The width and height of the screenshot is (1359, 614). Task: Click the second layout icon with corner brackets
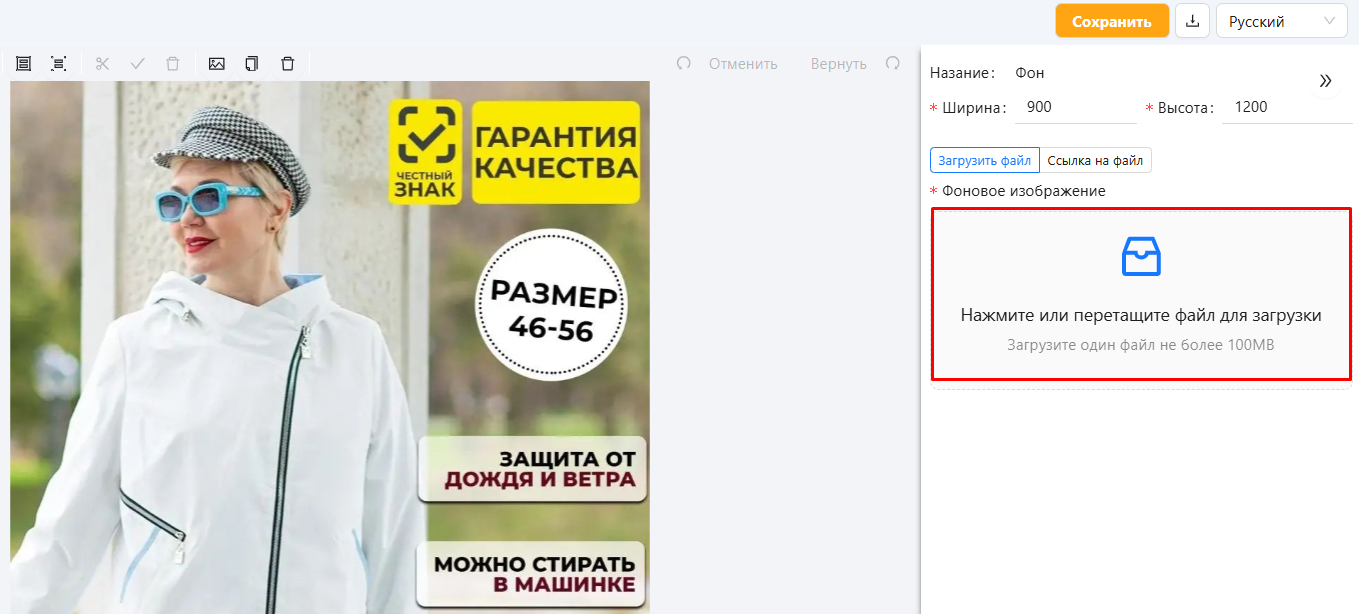point(59,64)
